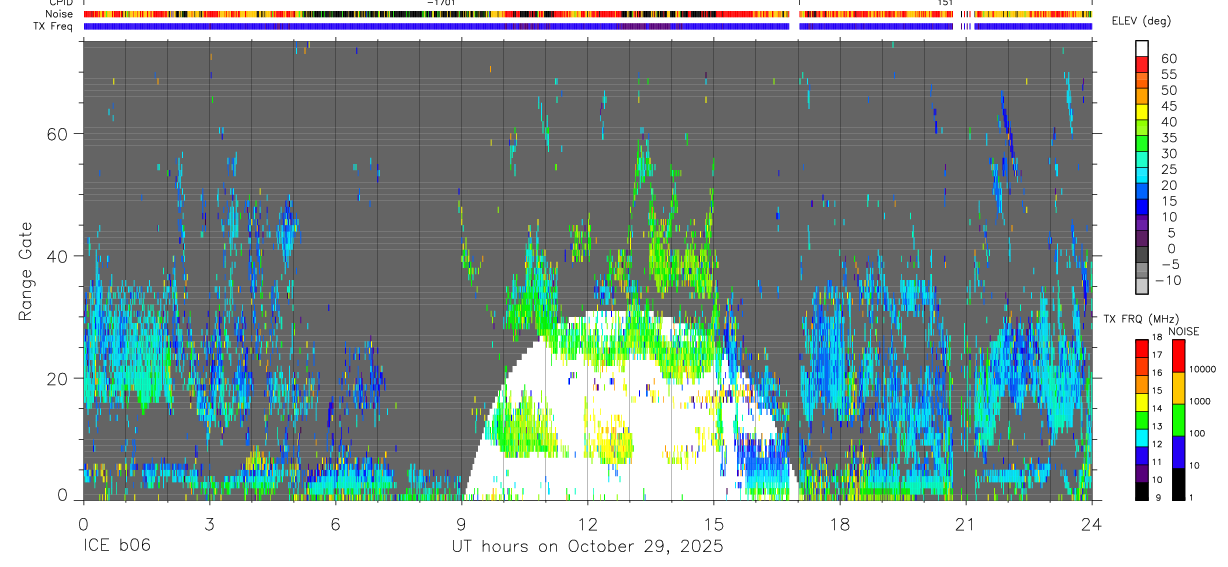This screenshot has width=1228, height=567.
Task: Click the elevation legend value 35
Action: pyautogui.click(x=1167, y=138)
